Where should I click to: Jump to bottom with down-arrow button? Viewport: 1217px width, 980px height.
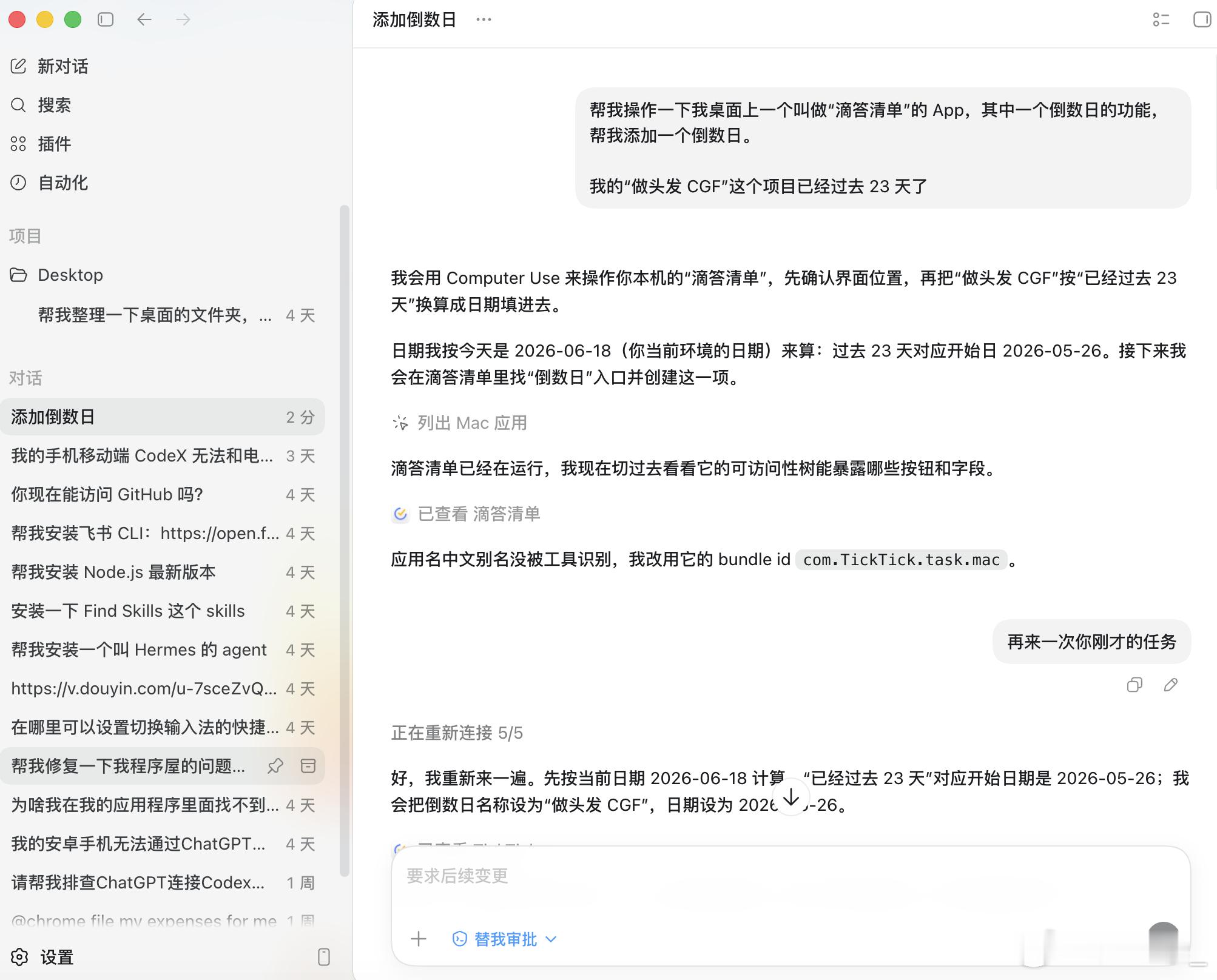(x=791, y=797)
